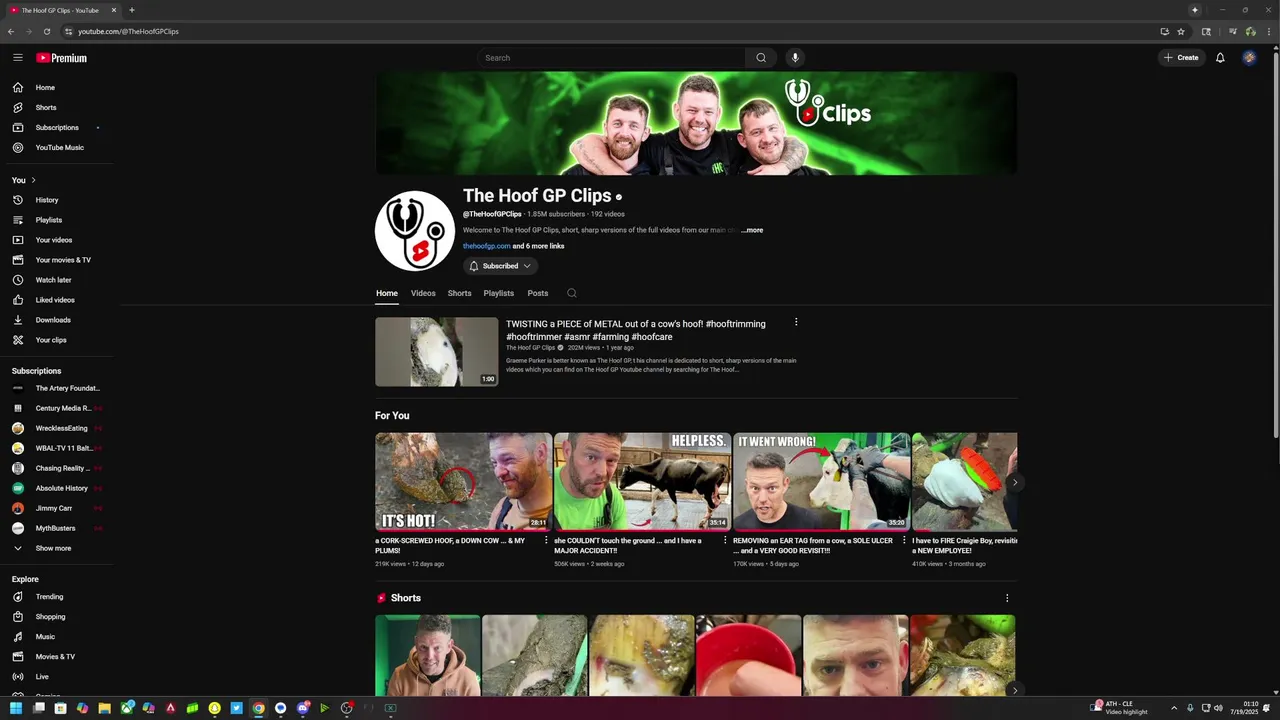Open the hamburger guide menu
The height and width of the screenshot is (720, 1280).
pyautogui.click(x=18, y=58)
